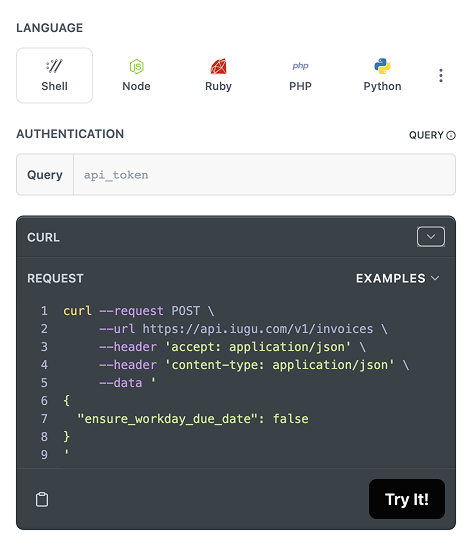Click the Try It! button
Viewport: 466px width, 537px height.
coord(407,499)
